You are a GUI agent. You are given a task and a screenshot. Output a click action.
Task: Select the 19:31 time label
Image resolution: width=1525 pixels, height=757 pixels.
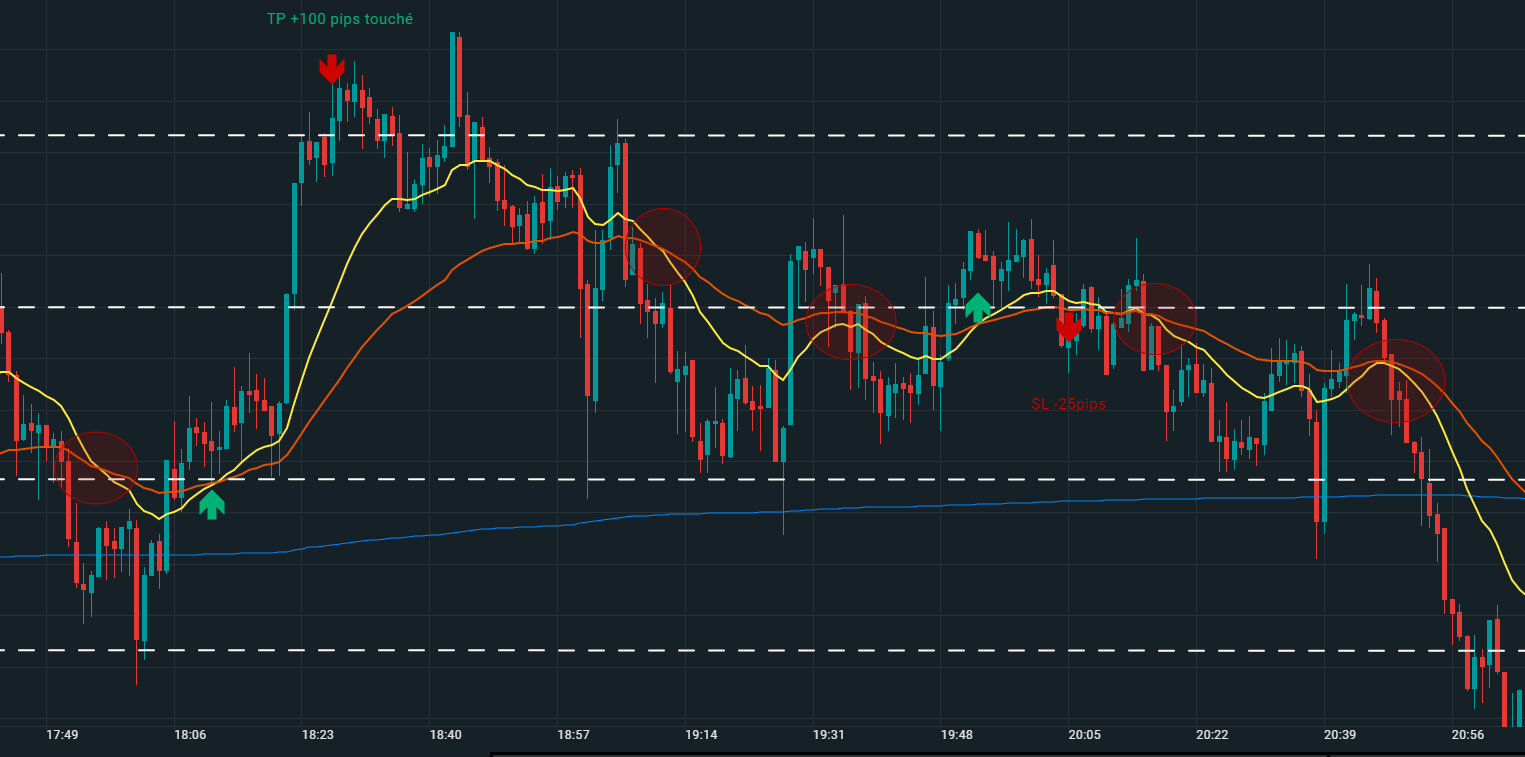[x=829, y=735]
